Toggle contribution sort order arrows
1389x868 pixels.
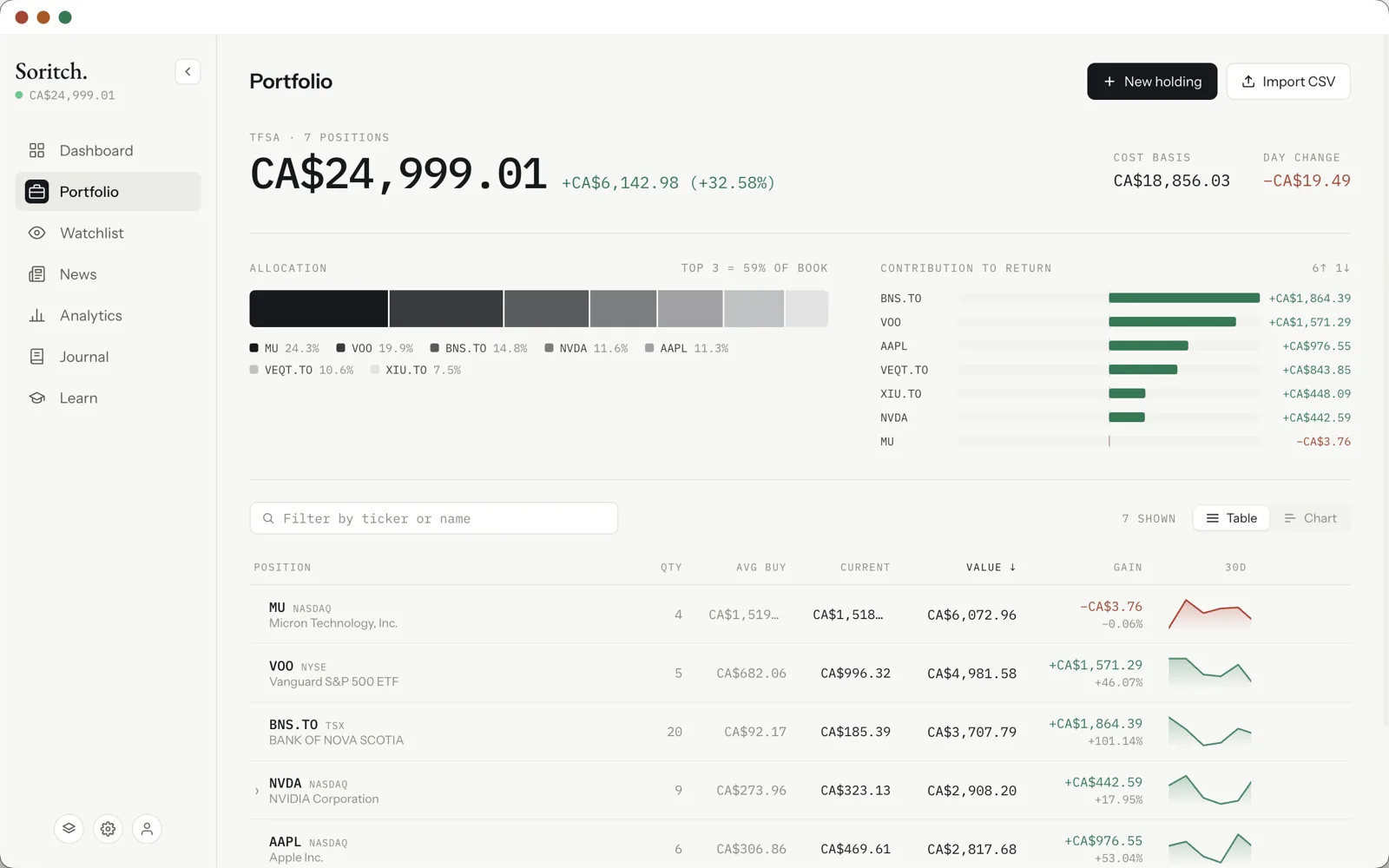click(1331, 268)
